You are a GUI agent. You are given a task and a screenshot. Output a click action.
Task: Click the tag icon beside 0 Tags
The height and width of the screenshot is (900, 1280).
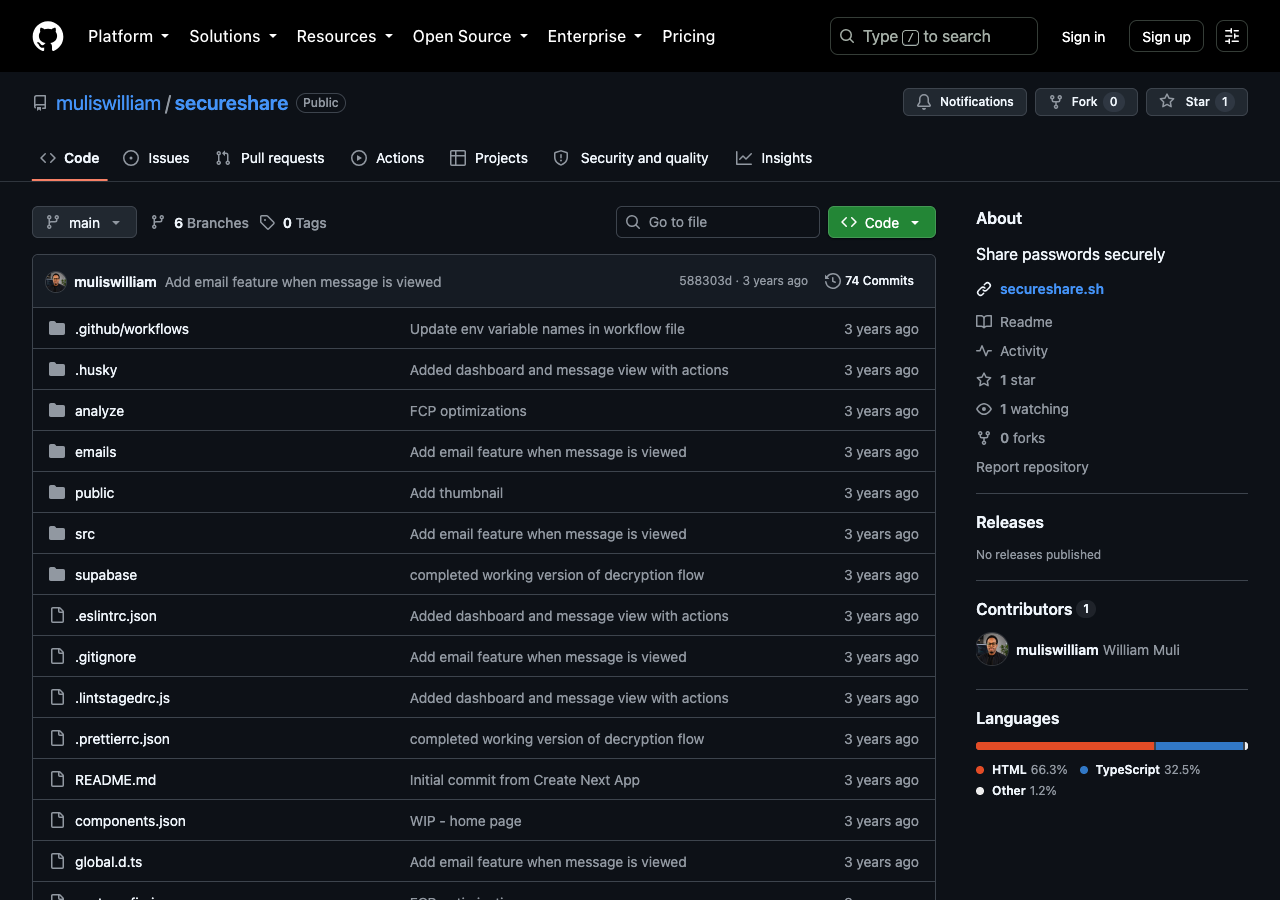pos(267,222)
